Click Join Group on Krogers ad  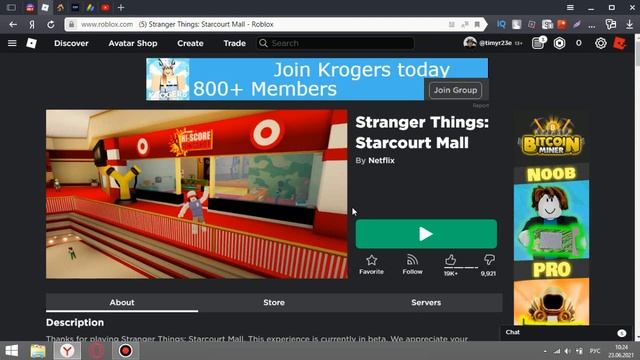pyautogui.click(x=455, y=90)
